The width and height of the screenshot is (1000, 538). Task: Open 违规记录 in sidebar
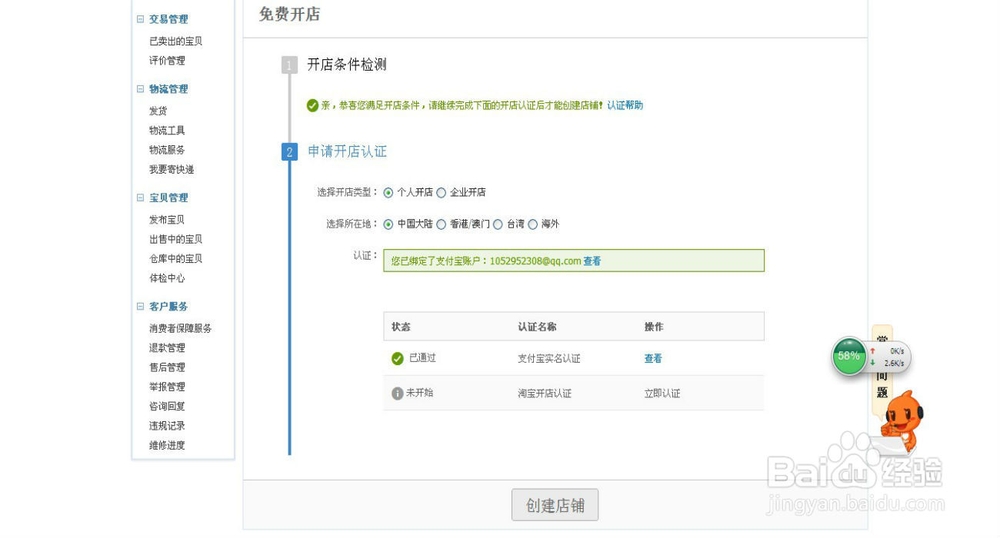coord(167,426)
